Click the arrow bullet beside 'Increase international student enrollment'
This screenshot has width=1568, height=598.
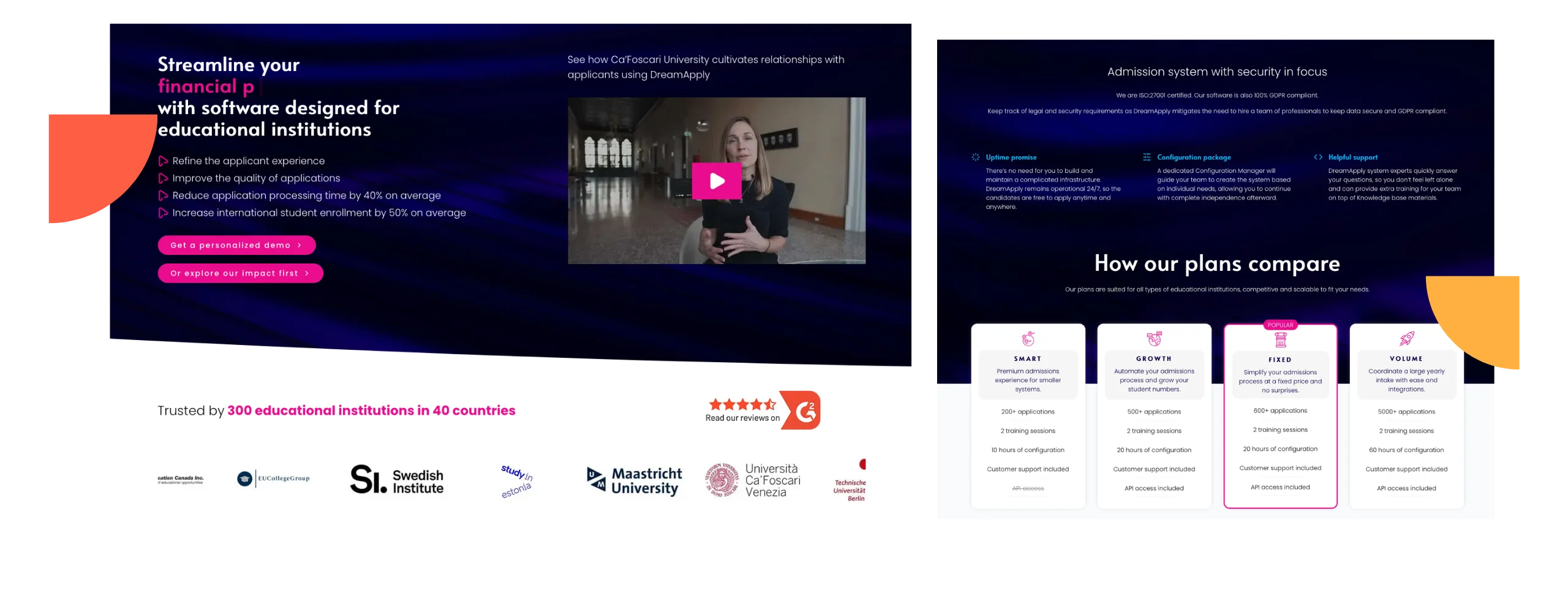(163, 213)
